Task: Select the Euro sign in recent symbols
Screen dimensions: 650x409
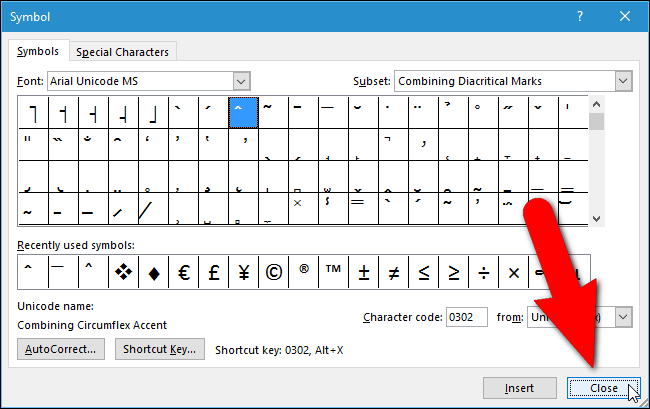Action: point(183,272)
